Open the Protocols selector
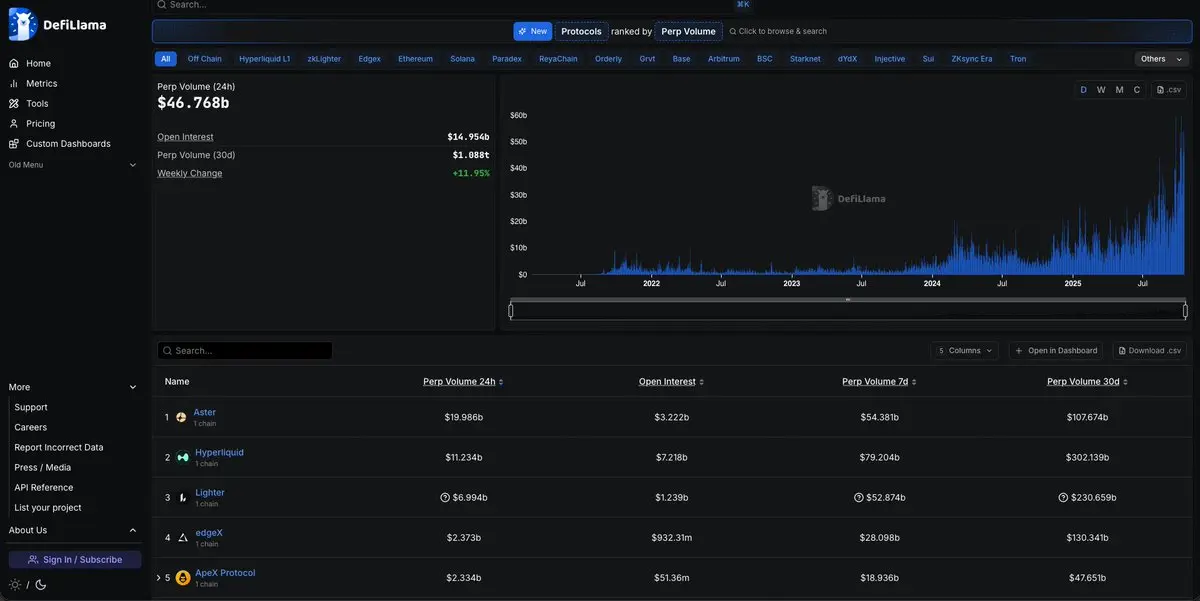 [x=581, y=31]
